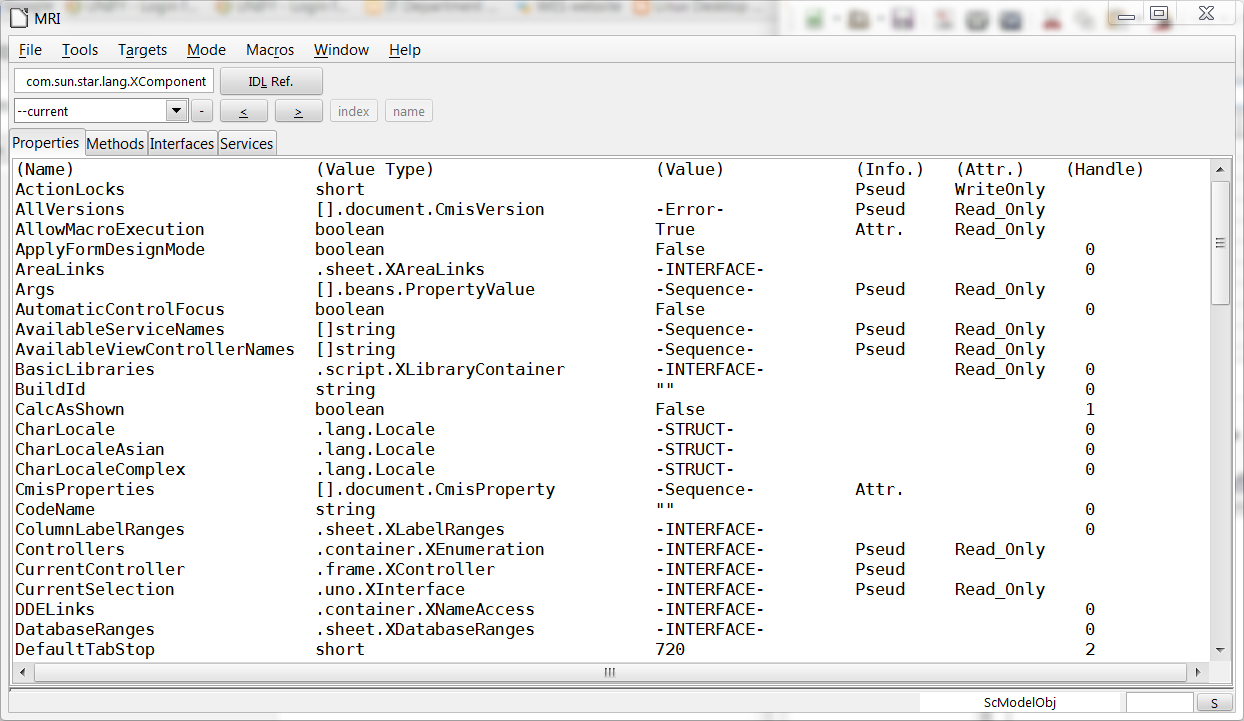The height and width of the screenshot is (721, 1244).
Task: Go back with the < button
Action: pyautogui.click(x=243, y=111)
